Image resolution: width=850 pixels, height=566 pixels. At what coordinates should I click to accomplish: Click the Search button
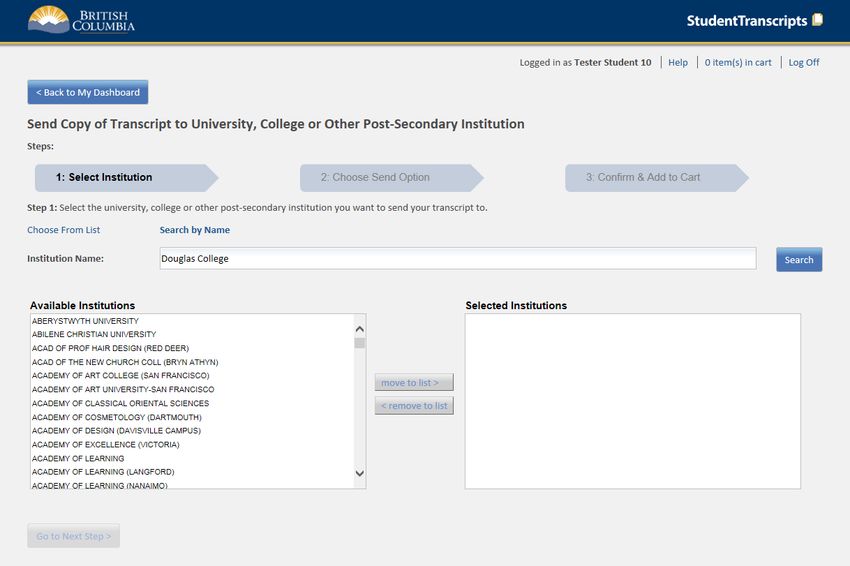799,260
